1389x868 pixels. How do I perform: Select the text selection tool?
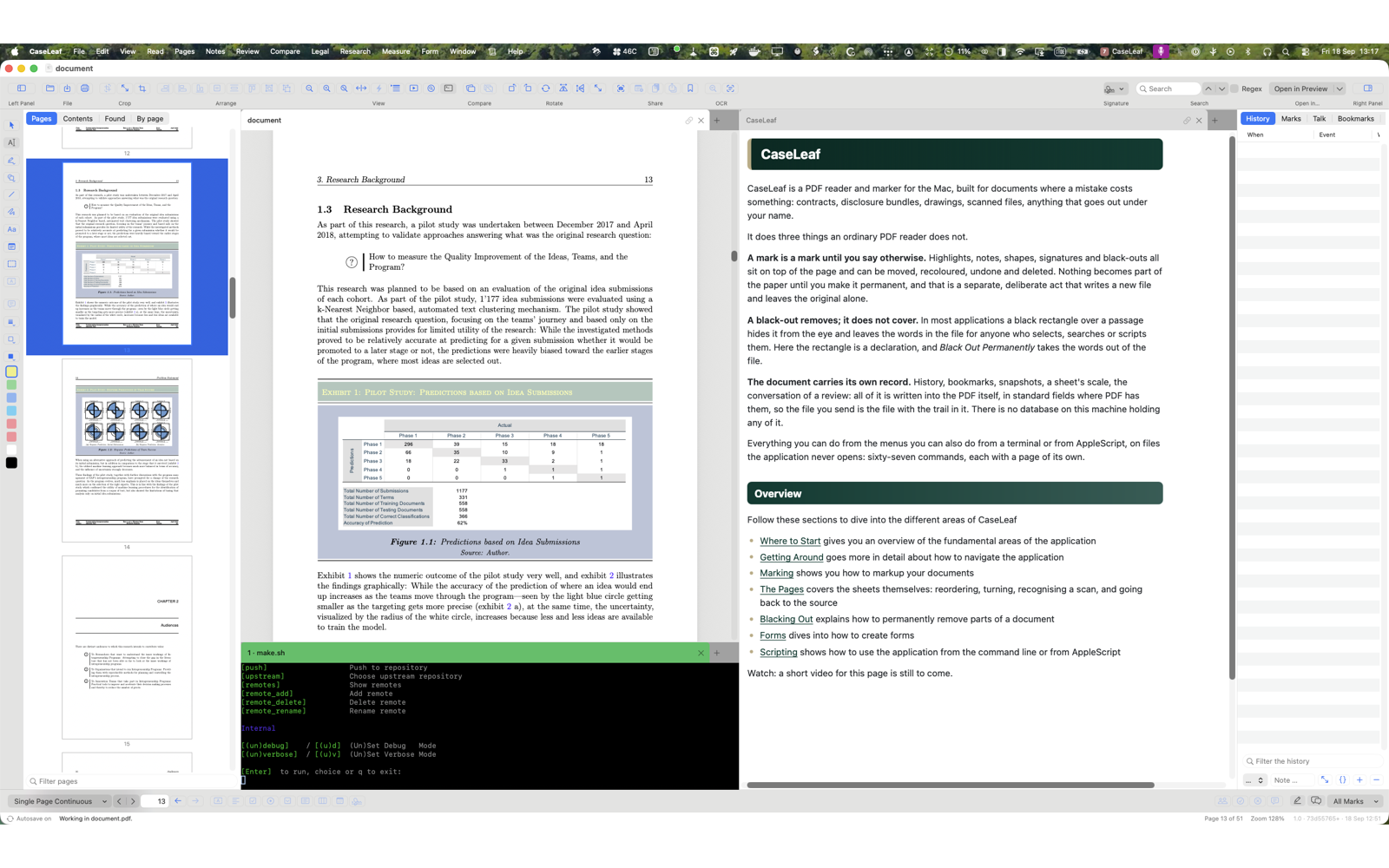(11, 142)
